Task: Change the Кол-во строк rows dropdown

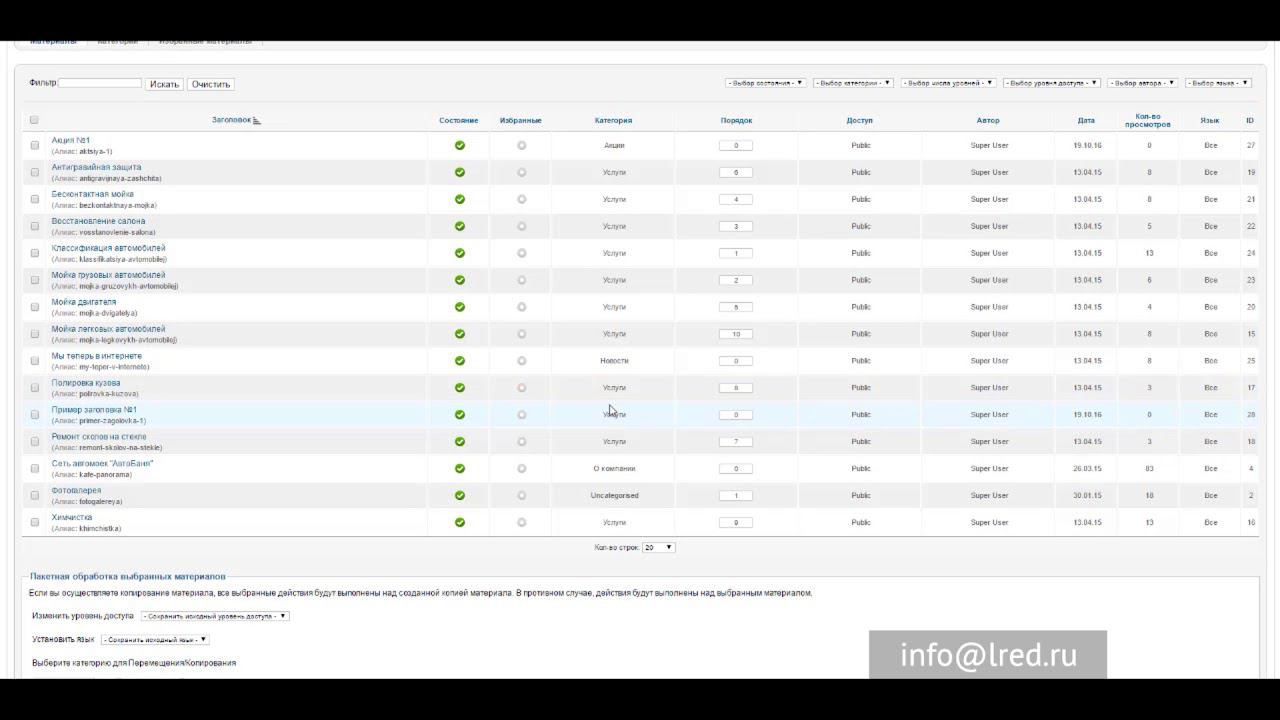Action: pyautogui.click(x=659, y=547)
